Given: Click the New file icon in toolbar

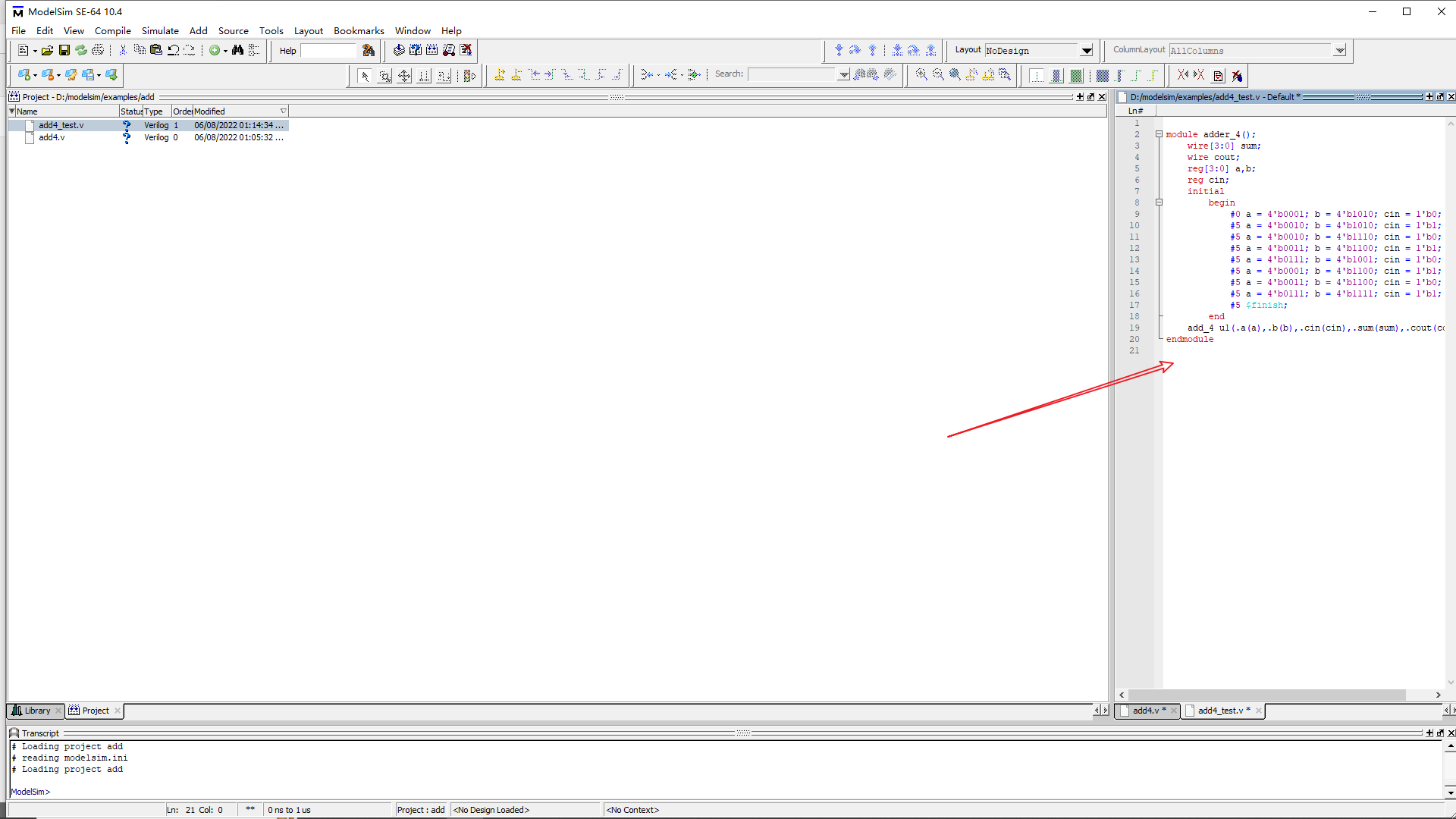Looking at the screenshot, I should click(x=23, y=50).
